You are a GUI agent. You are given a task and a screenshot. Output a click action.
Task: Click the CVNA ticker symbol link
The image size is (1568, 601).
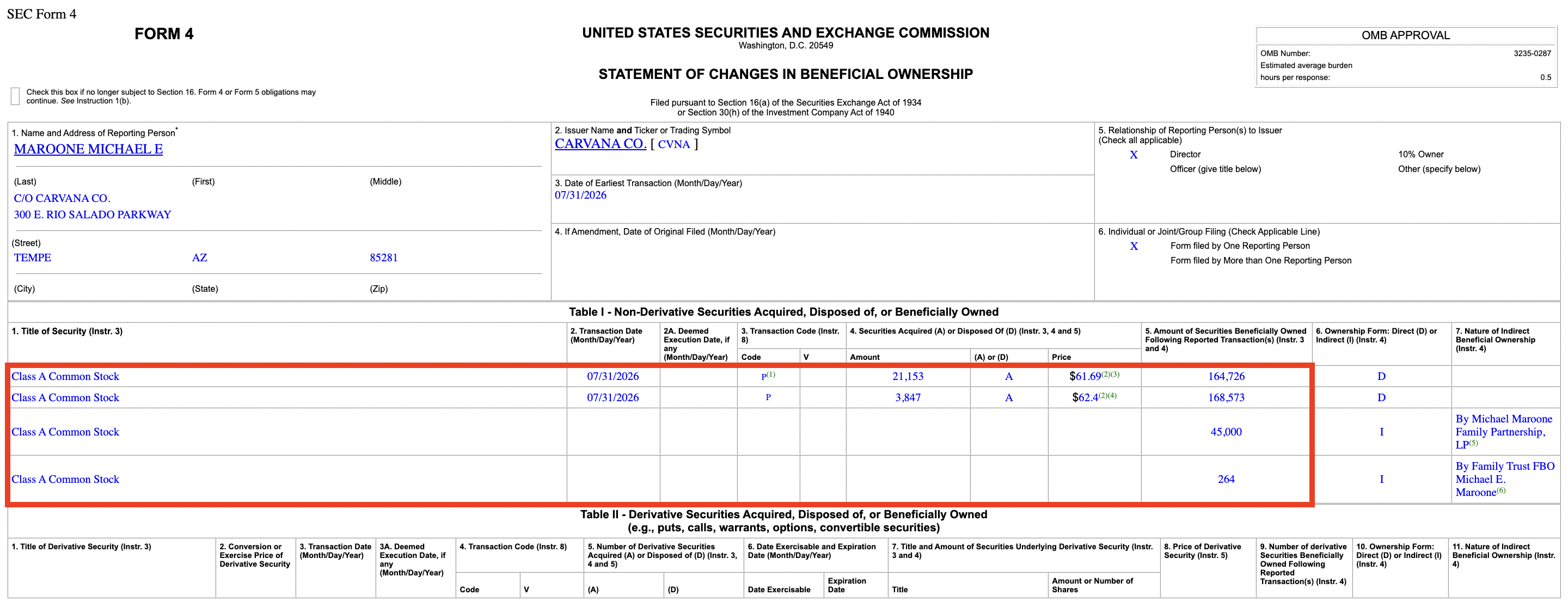(674, 144)
